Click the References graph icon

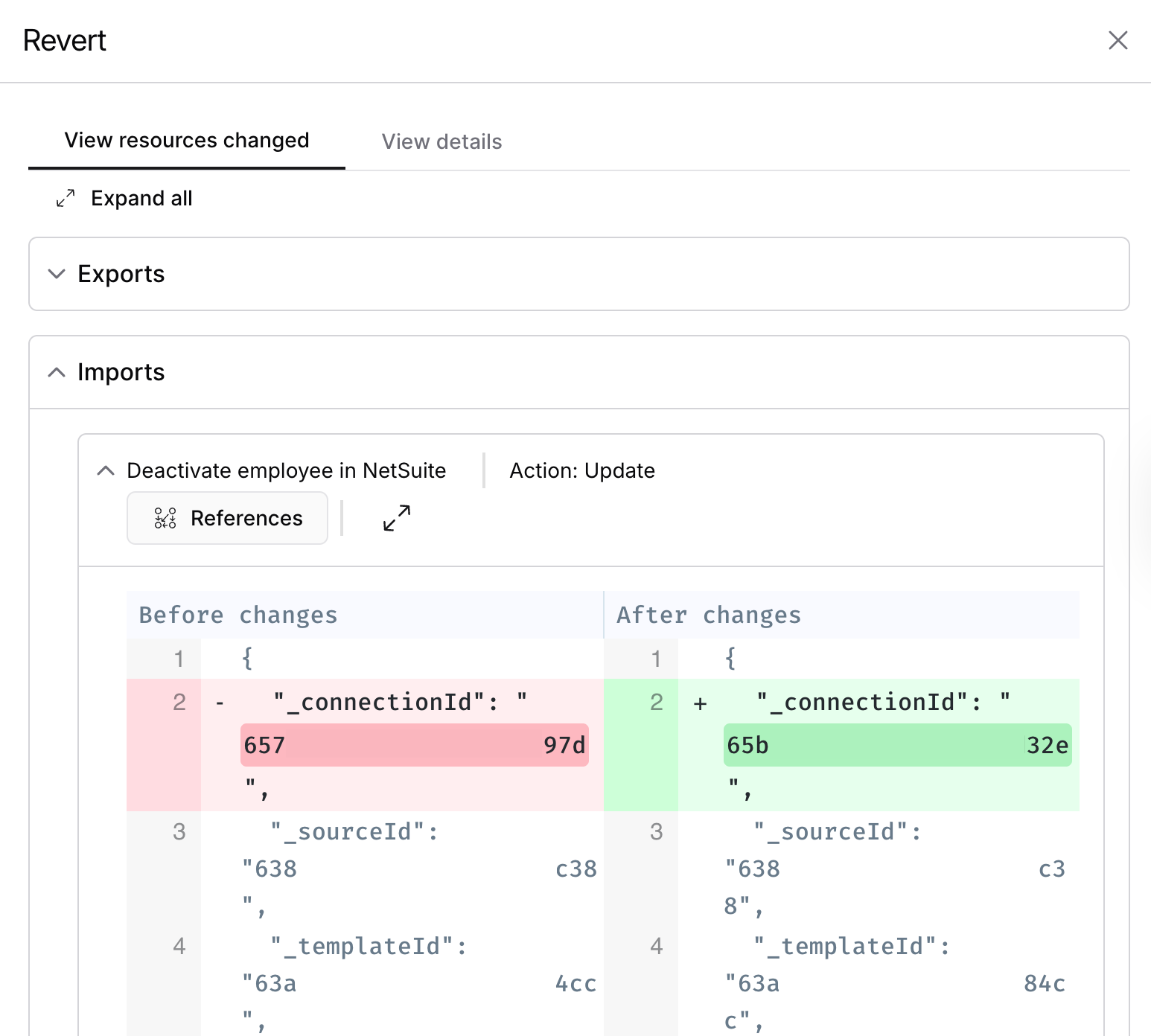point(165,518)
